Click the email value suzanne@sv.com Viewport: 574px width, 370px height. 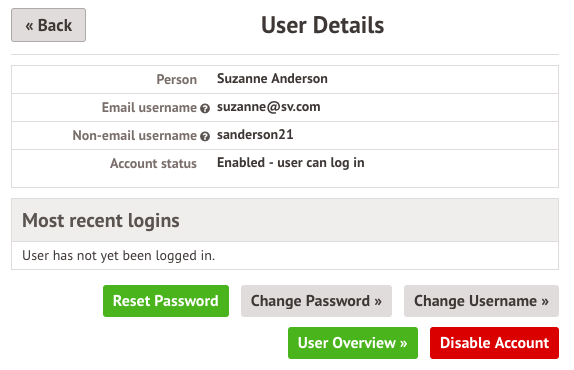pyautogui.click(x=269, y=107)
